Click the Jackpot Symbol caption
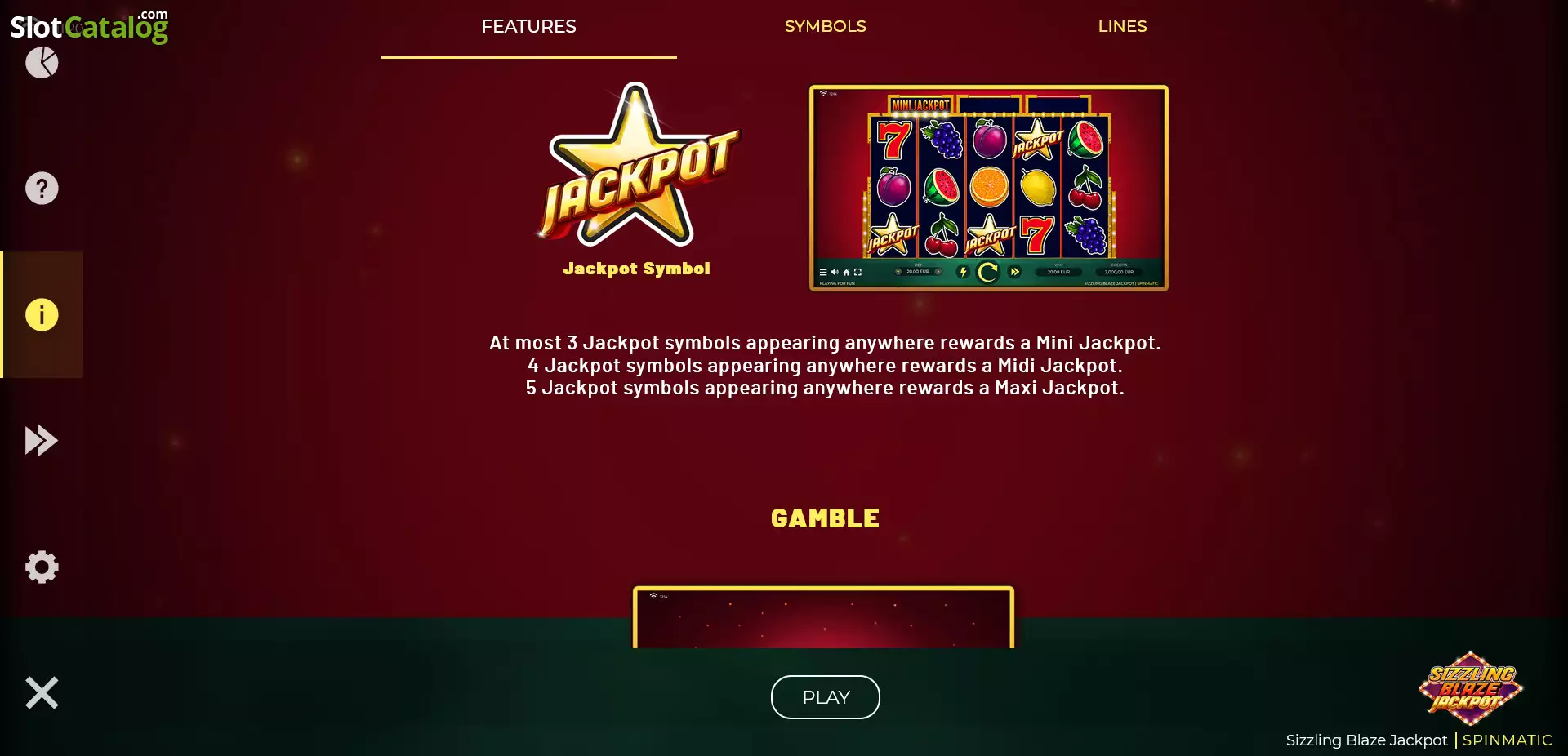 click(x=636, y=269)
